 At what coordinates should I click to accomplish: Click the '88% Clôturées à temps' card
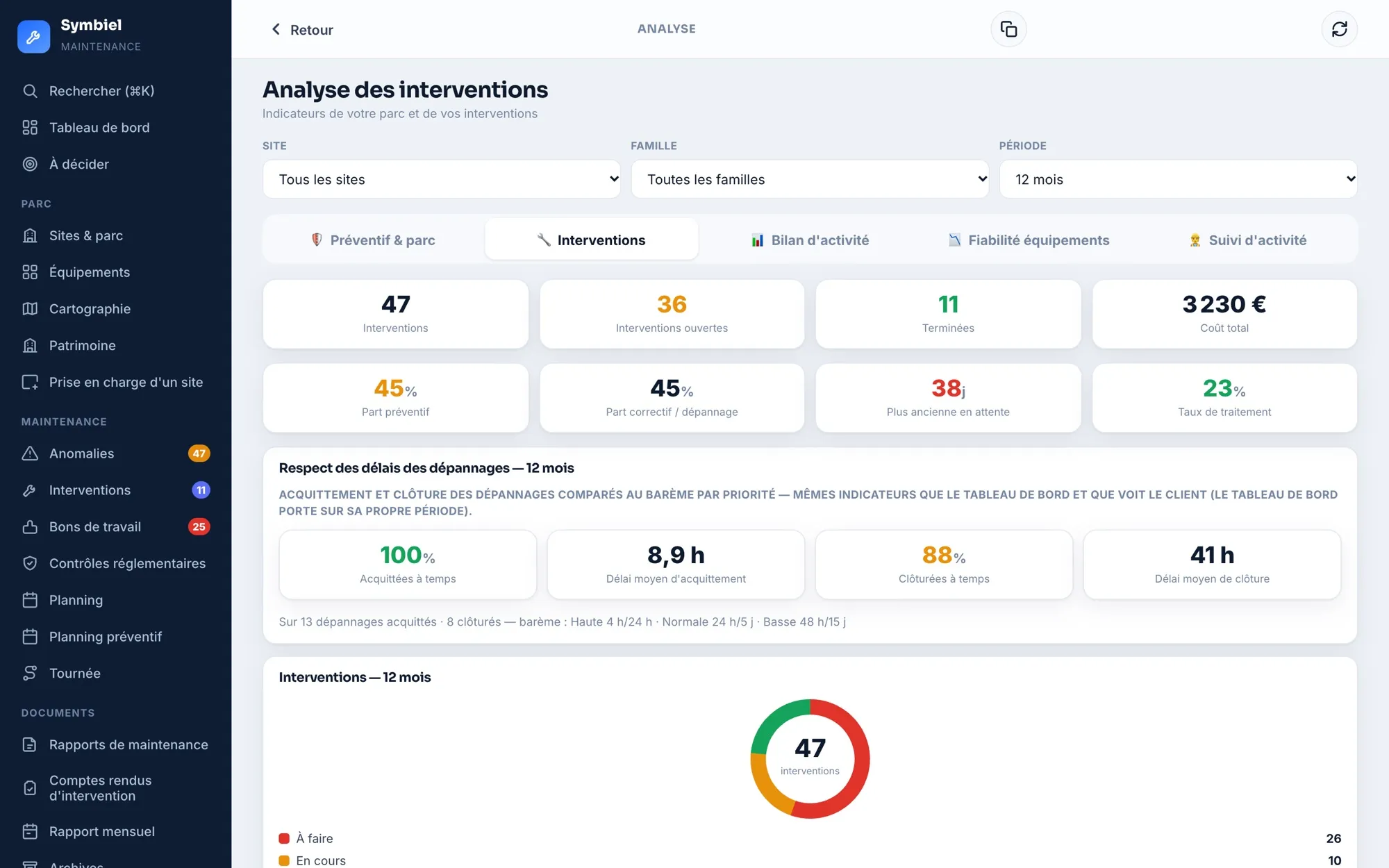(944, 565)
